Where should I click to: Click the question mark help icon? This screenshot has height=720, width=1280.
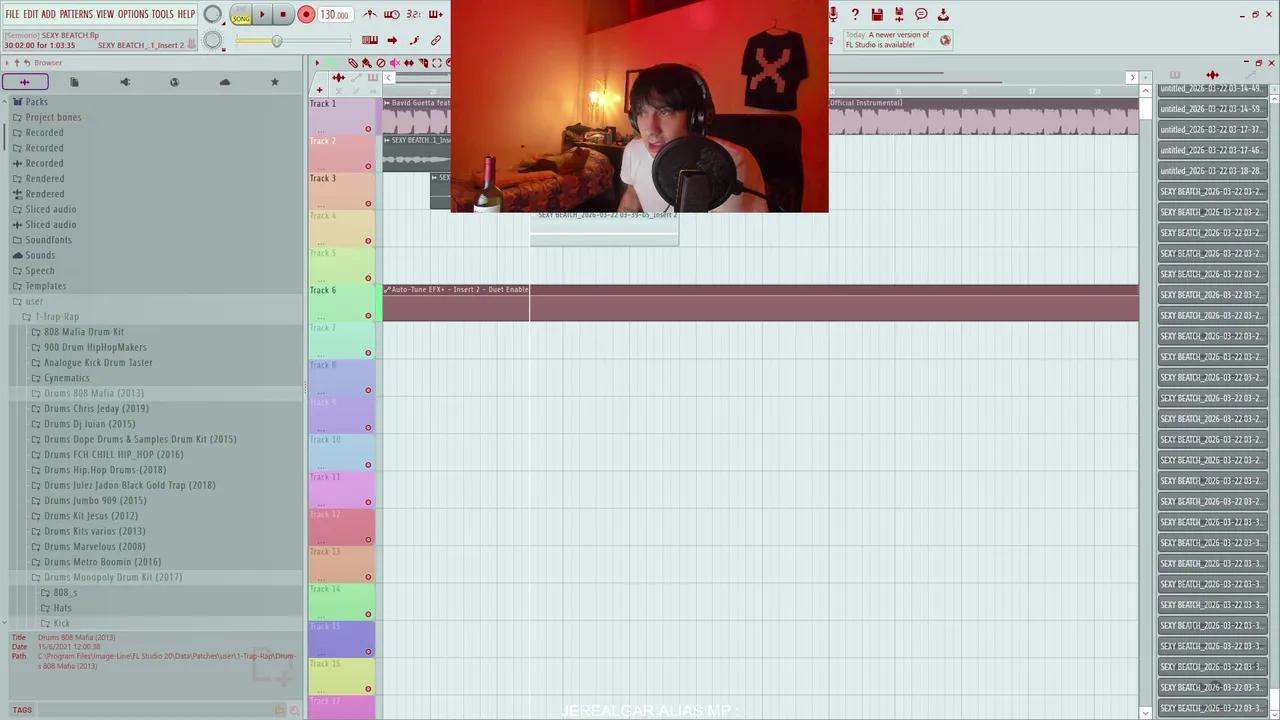(855, 14)
